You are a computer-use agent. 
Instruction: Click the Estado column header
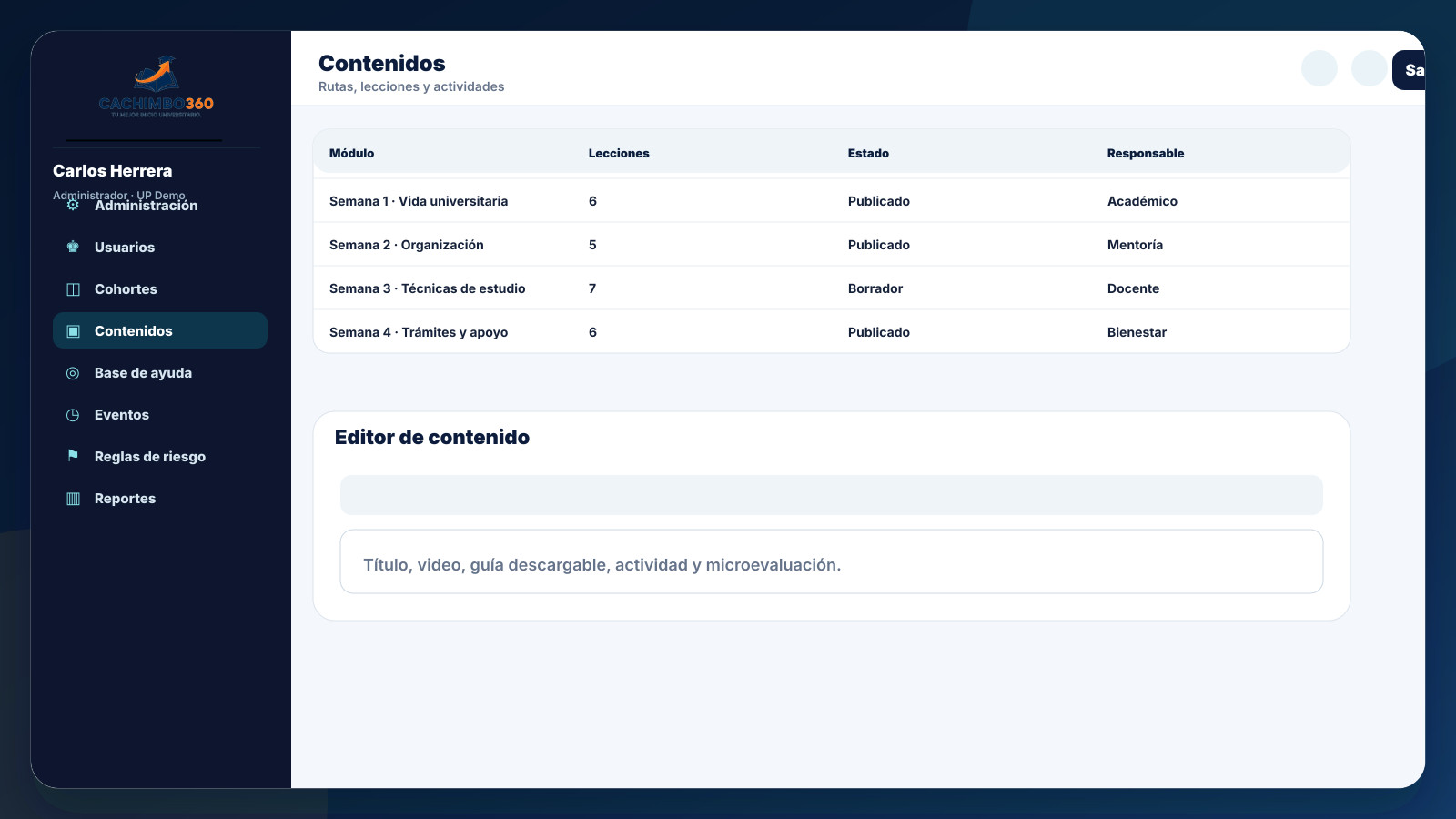click(868, 153)
